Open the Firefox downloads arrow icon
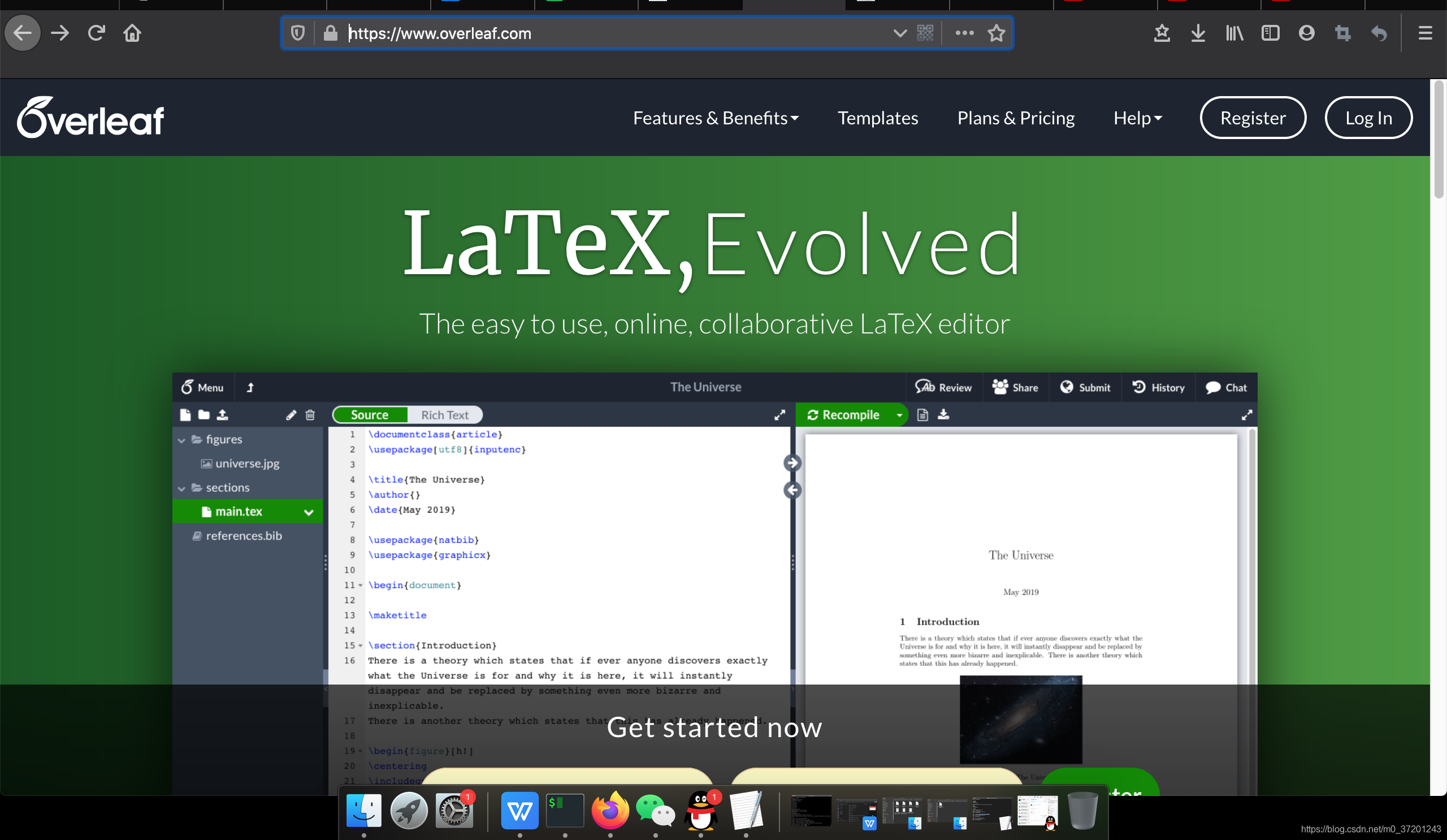This screenshot has height=840, width=1447. click(x=1198, y=33)
